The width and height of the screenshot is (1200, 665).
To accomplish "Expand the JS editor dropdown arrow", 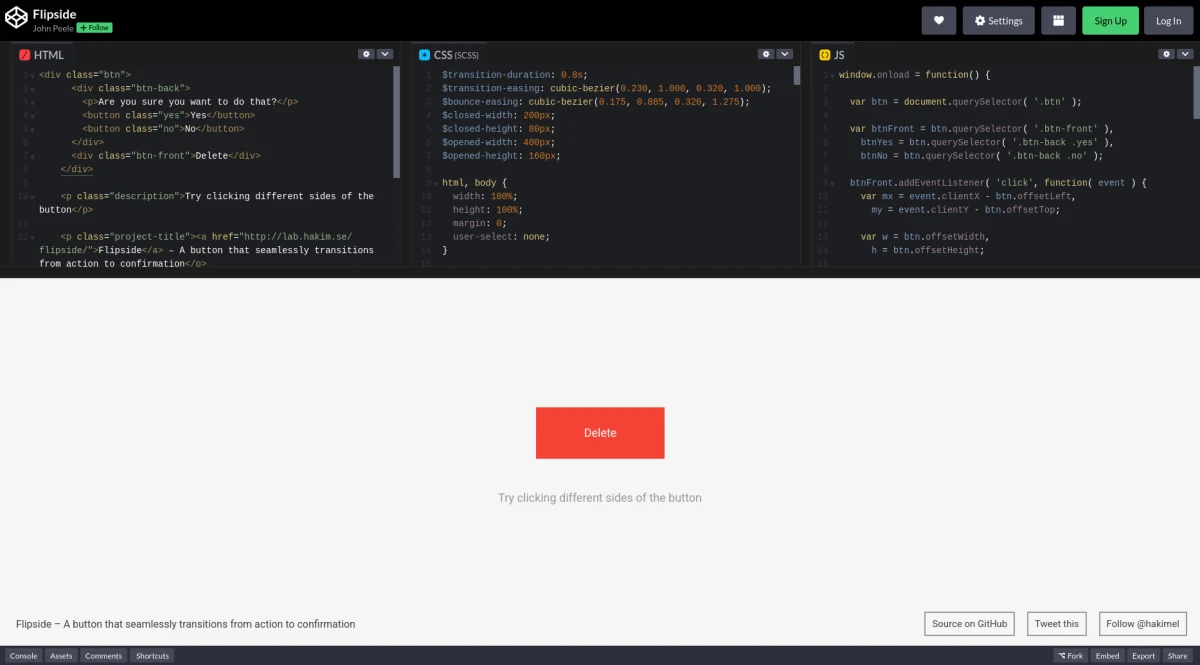I will (x=1185, y=54).
